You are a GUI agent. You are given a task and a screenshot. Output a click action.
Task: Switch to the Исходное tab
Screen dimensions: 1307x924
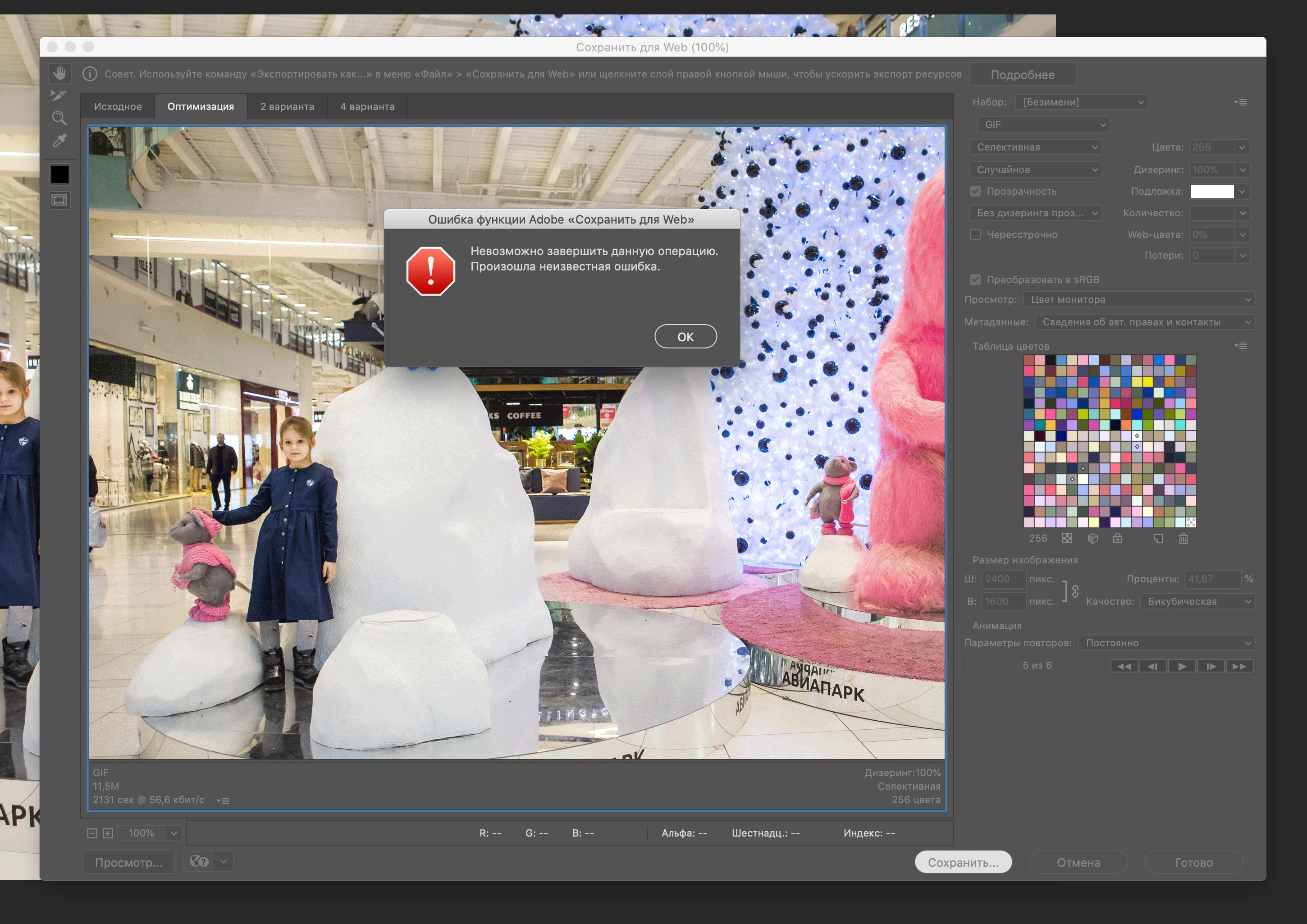(118, 106)
